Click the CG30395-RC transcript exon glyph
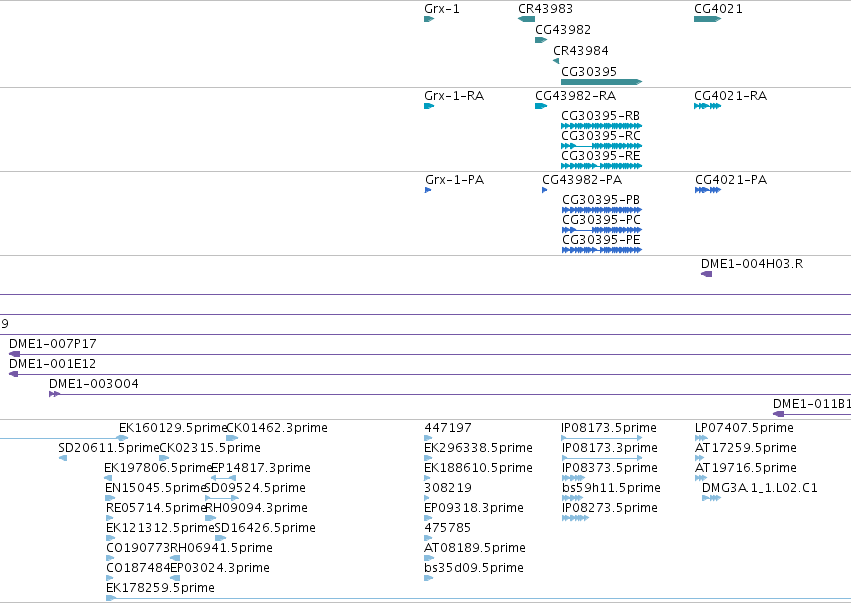Screen dimensions: 851x603 point(601,146)
